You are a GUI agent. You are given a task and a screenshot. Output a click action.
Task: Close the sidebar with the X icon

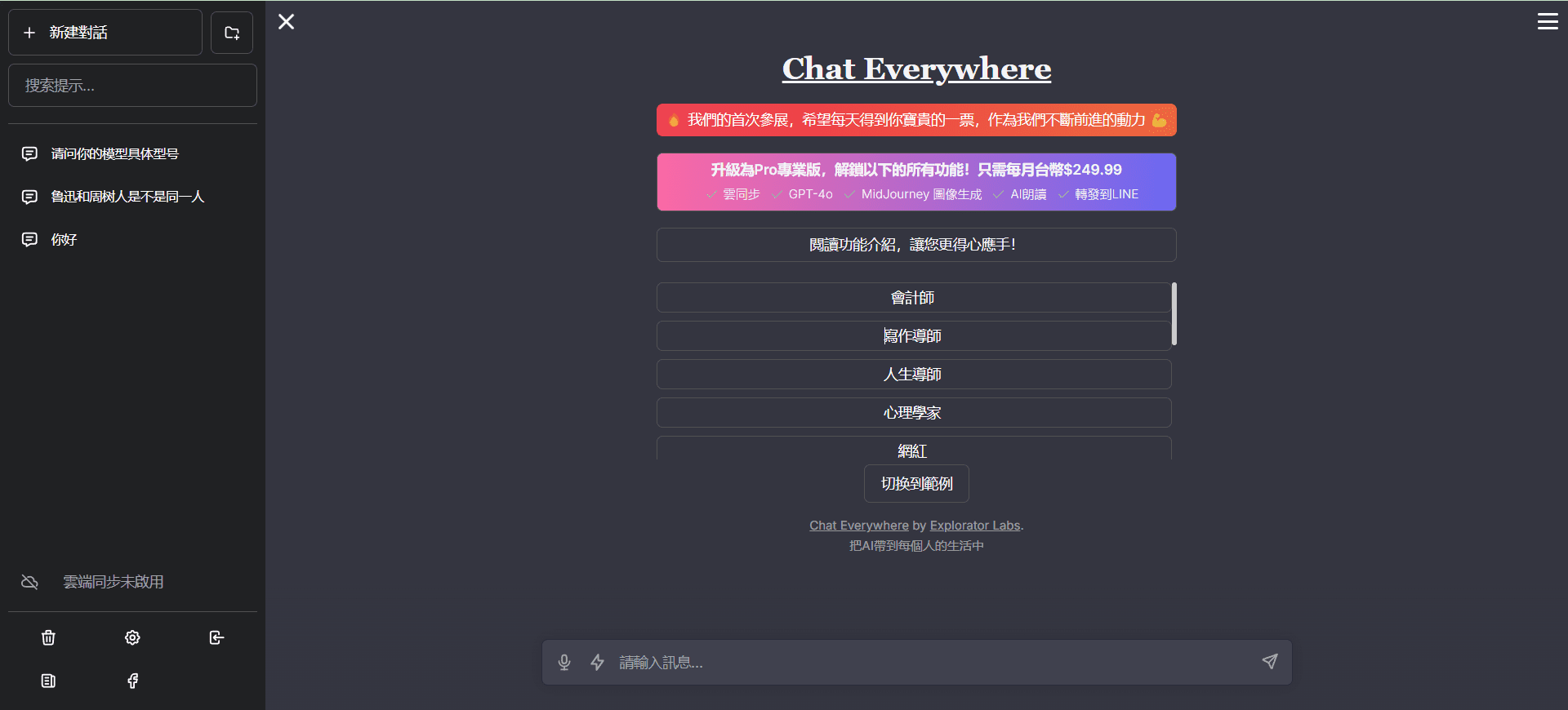[286, 22]
